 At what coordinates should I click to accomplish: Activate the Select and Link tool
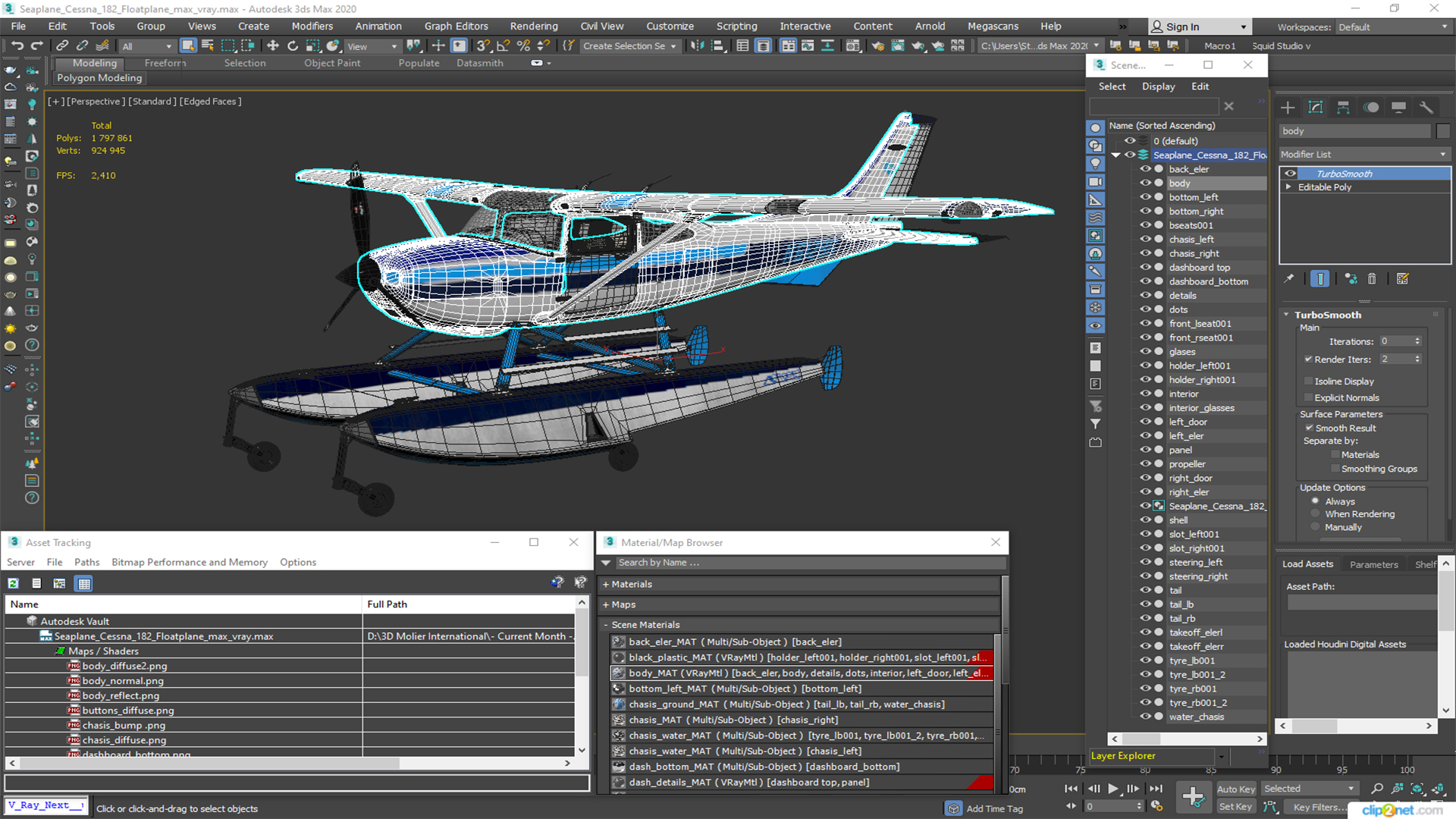coord(62,45)
